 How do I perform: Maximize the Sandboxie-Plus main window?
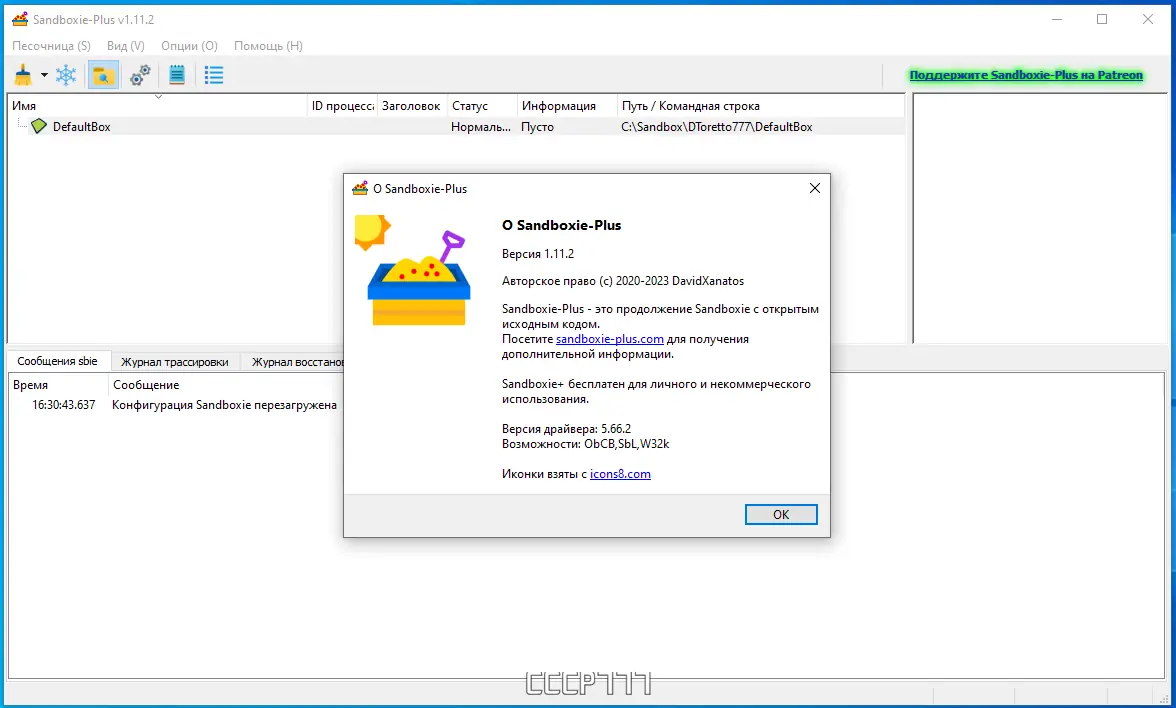(x=1102, y=19)
